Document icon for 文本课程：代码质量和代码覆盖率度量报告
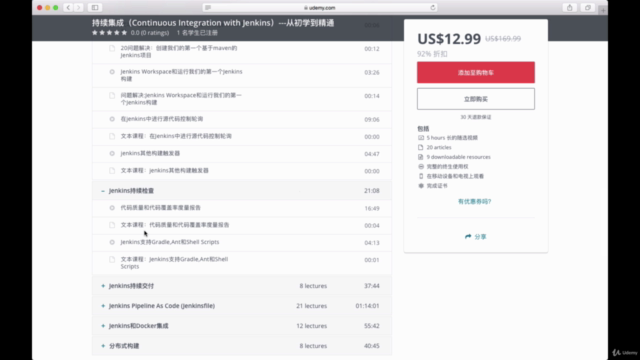This screenshot has width=640, height=360. click(x=112, y=225)
